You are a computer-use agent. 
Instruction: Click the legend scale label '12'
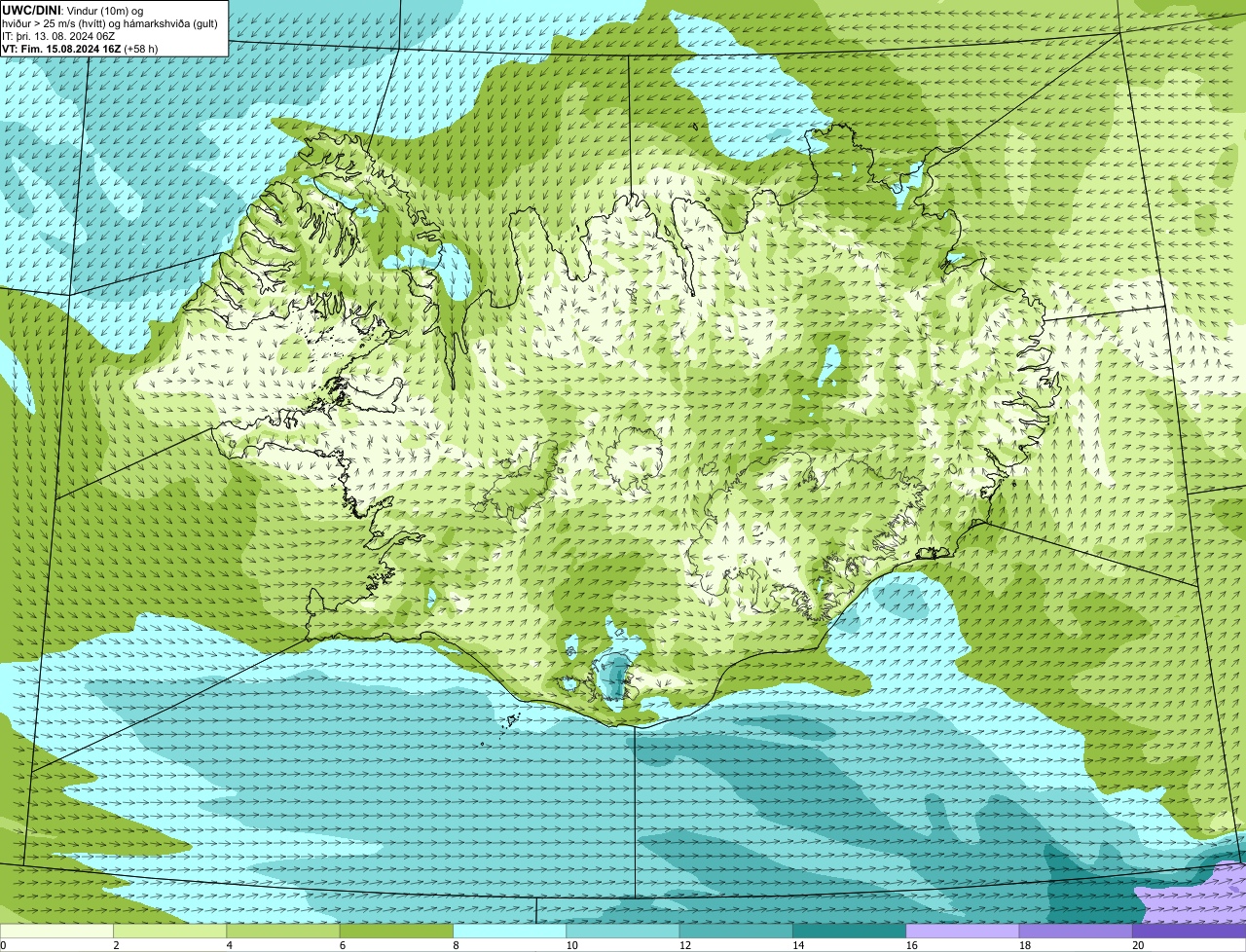click(685, 945)
